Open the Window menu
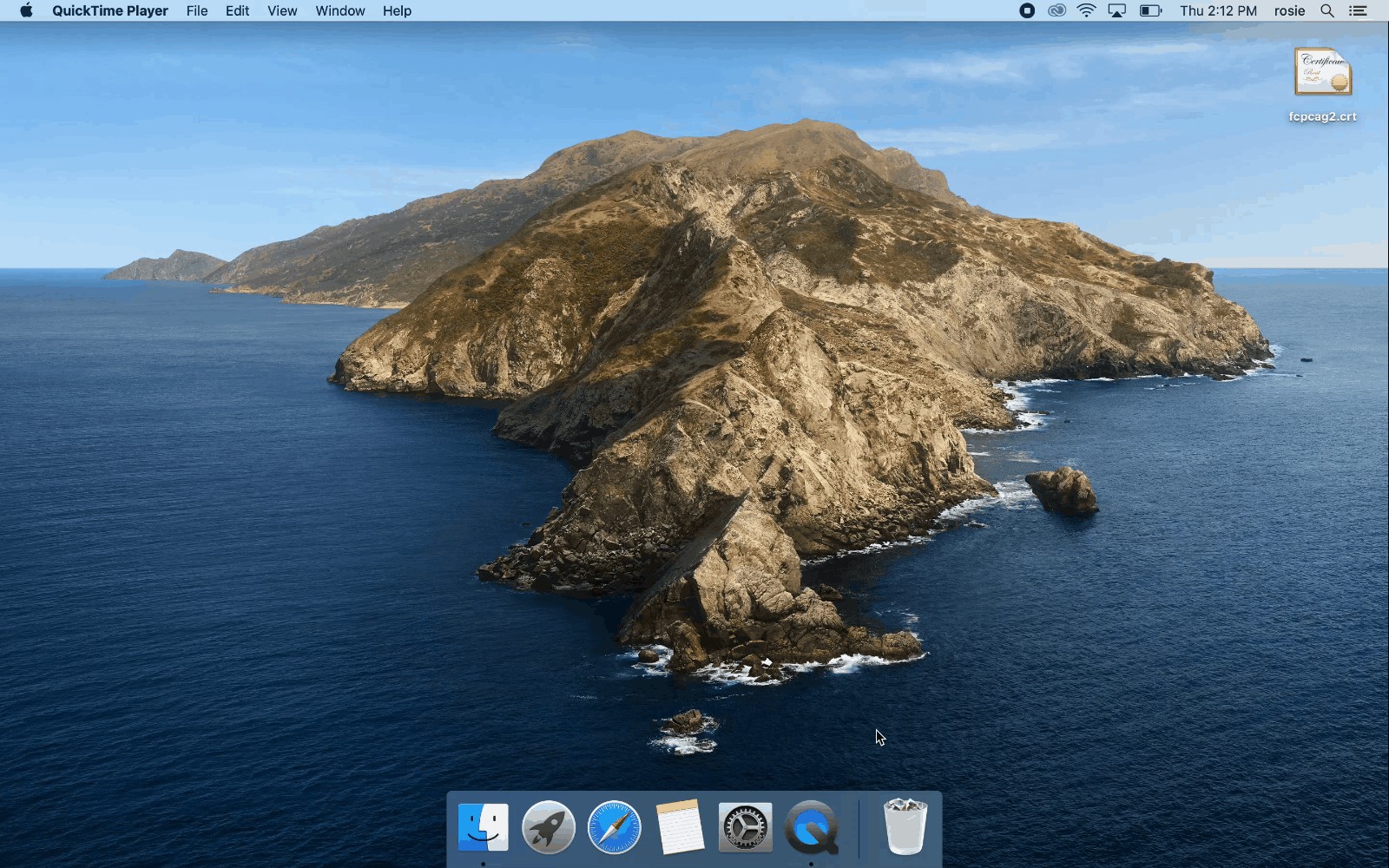 (339, 10)
